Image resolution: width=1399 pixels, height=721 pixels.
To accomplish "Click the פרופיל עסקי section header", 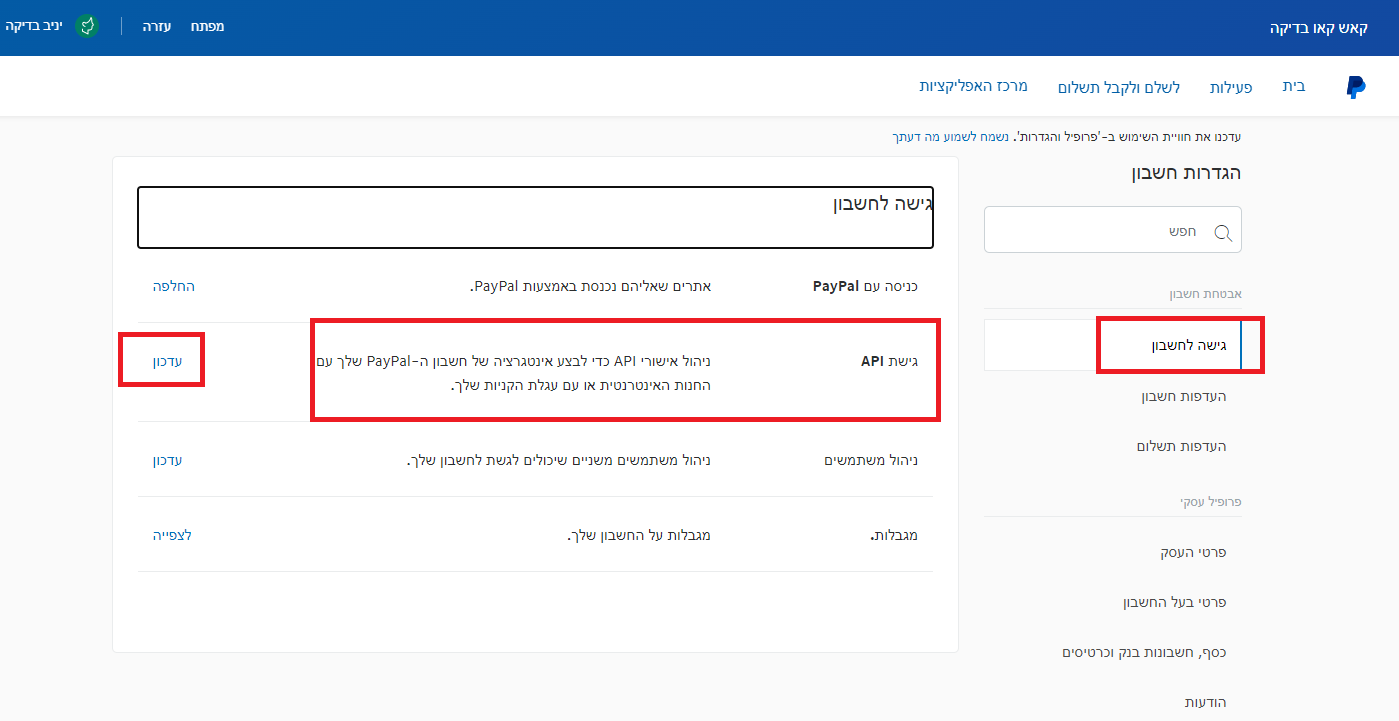I will [1211, 502].
